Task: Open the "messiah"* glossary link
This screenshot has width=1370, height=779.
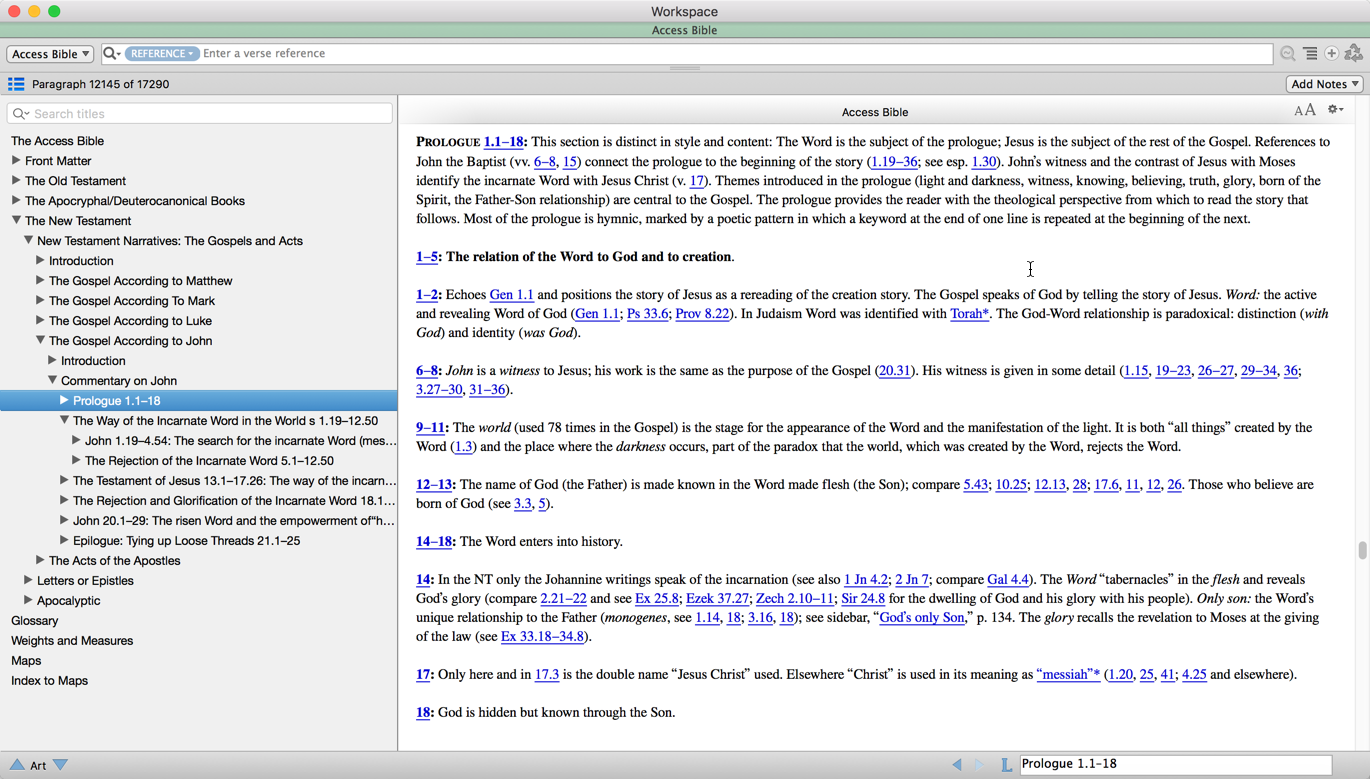Action: click(1068, 675)
